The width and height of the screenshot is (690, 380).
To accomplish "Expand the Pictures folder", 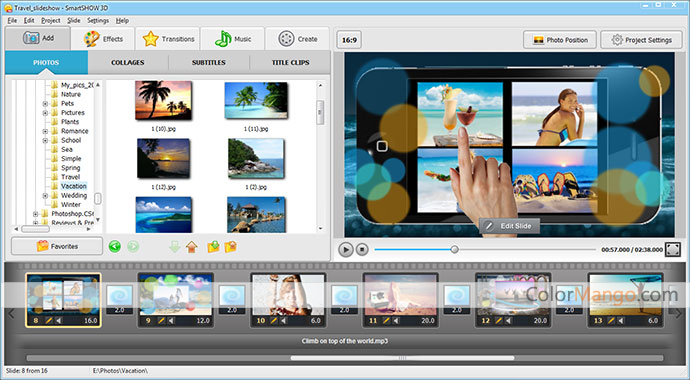I will click(x=45, y=113).
